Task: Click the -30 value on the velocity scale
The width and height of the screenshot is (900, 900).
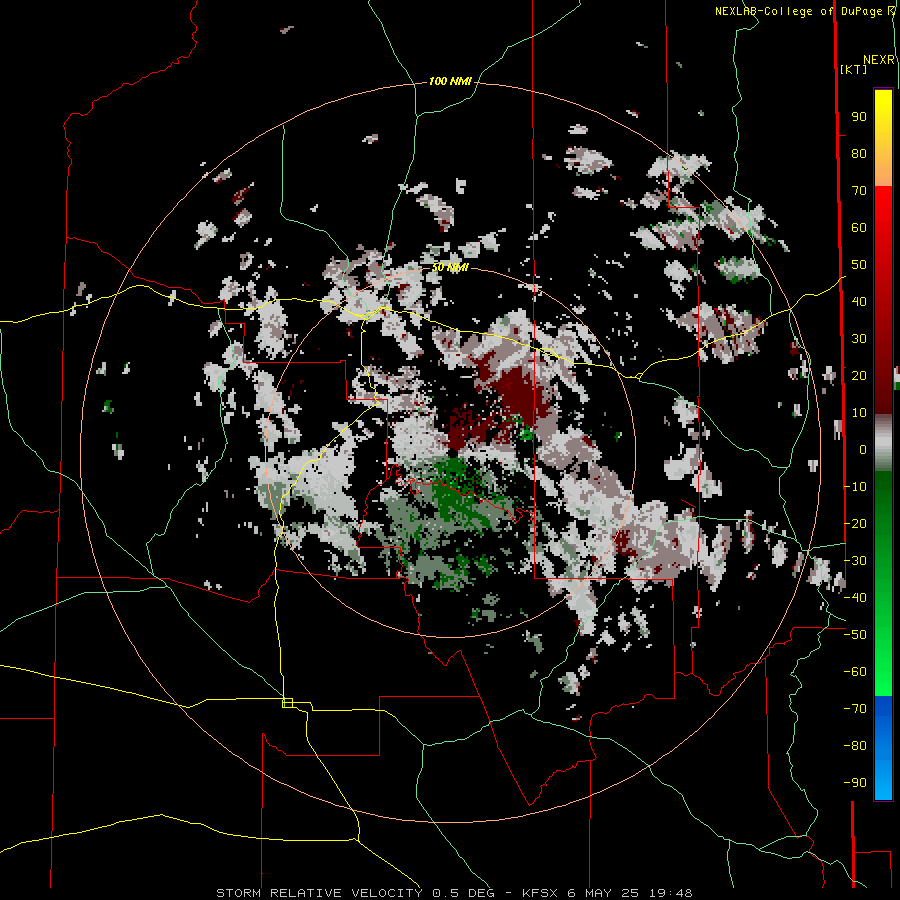Action: [855, 561]
